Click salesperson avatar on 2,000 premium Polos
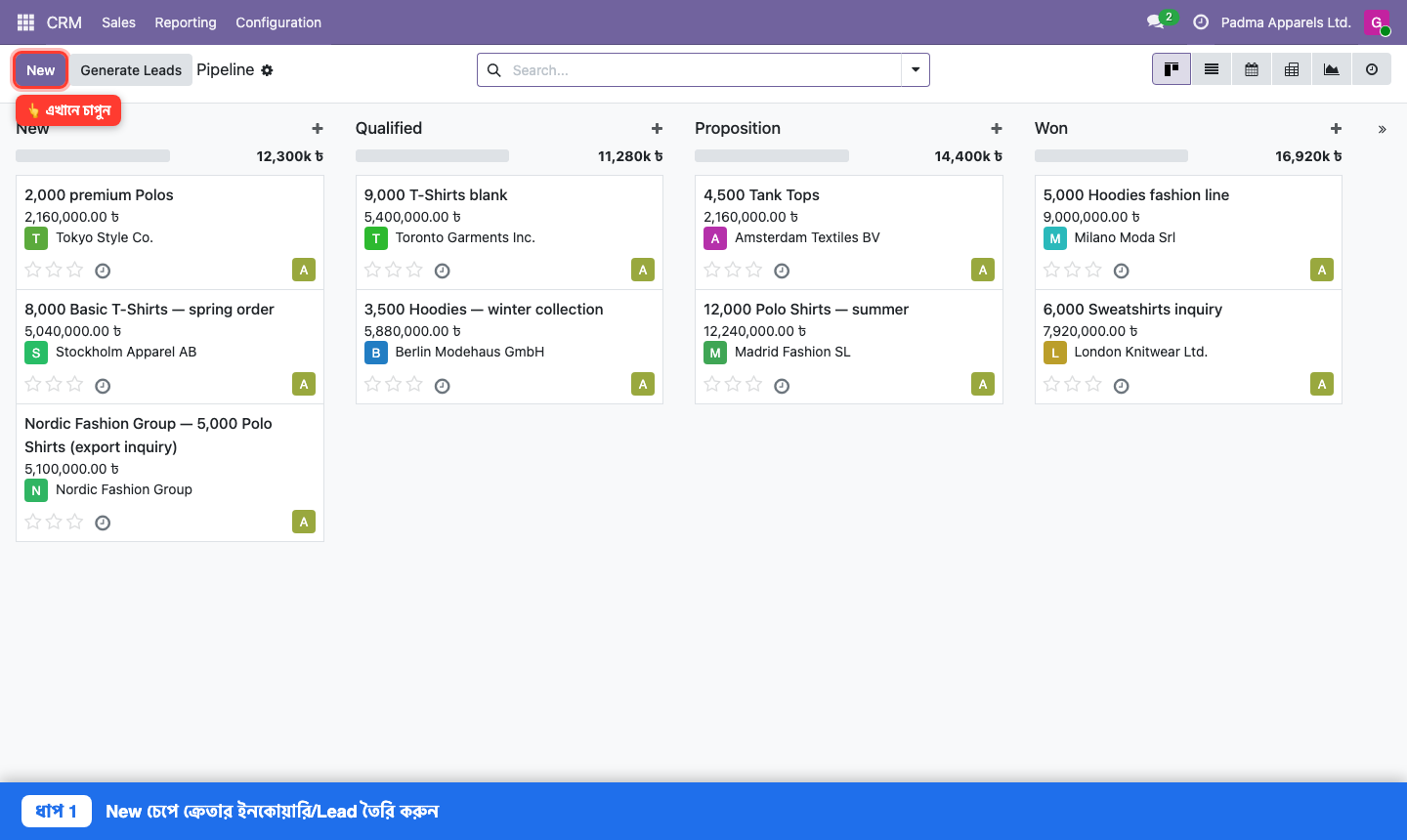 tap(304, 270)
